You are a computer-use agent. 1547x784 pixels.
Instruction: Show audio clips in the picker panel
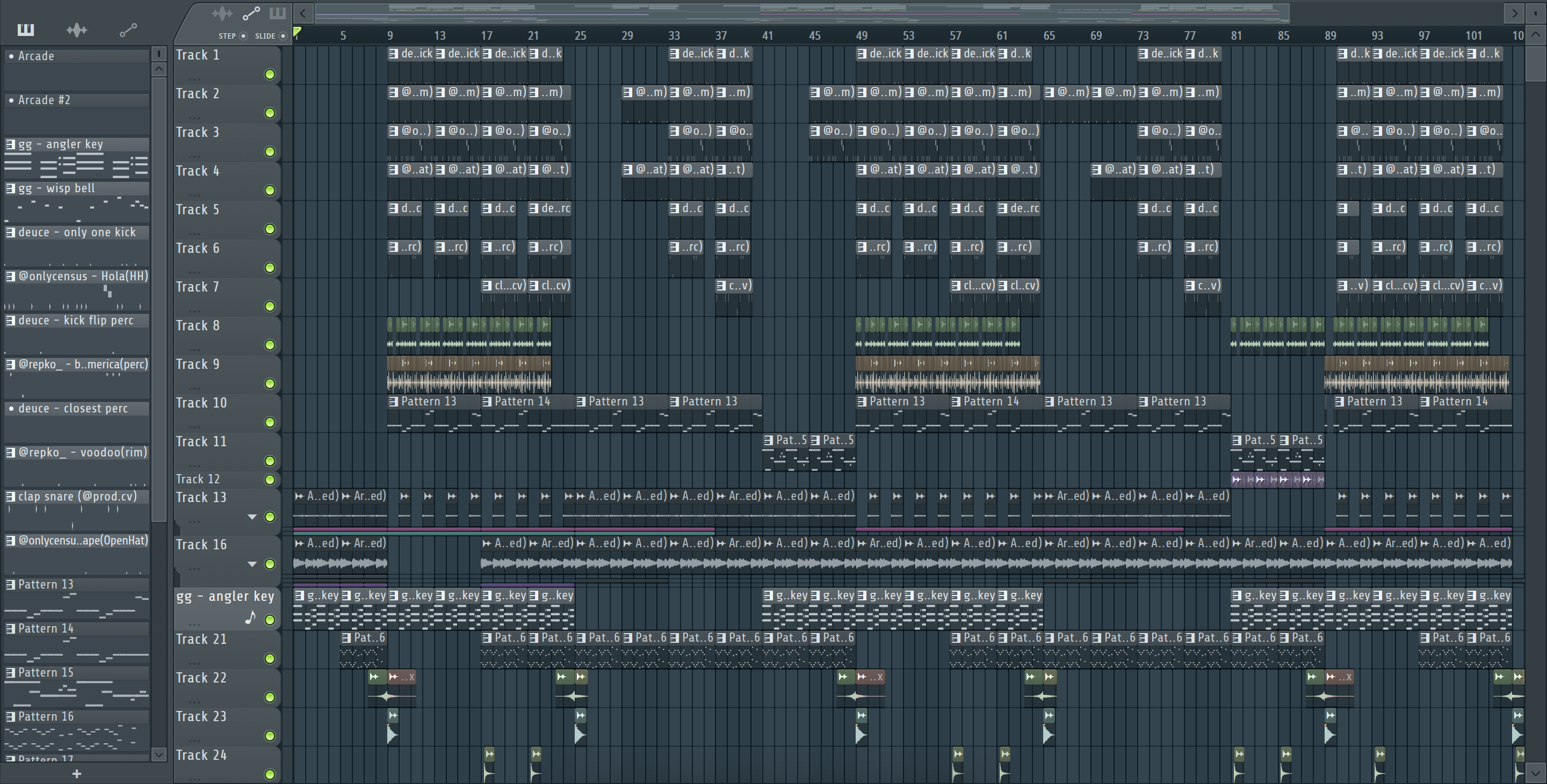click(x=77, y=30)
